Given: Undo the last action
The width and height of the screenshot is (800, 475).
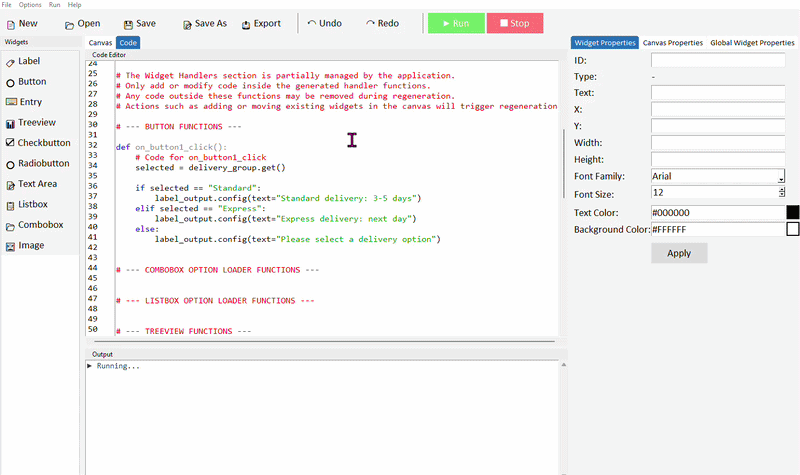Looking at the screenshot, I should (312, 23).
